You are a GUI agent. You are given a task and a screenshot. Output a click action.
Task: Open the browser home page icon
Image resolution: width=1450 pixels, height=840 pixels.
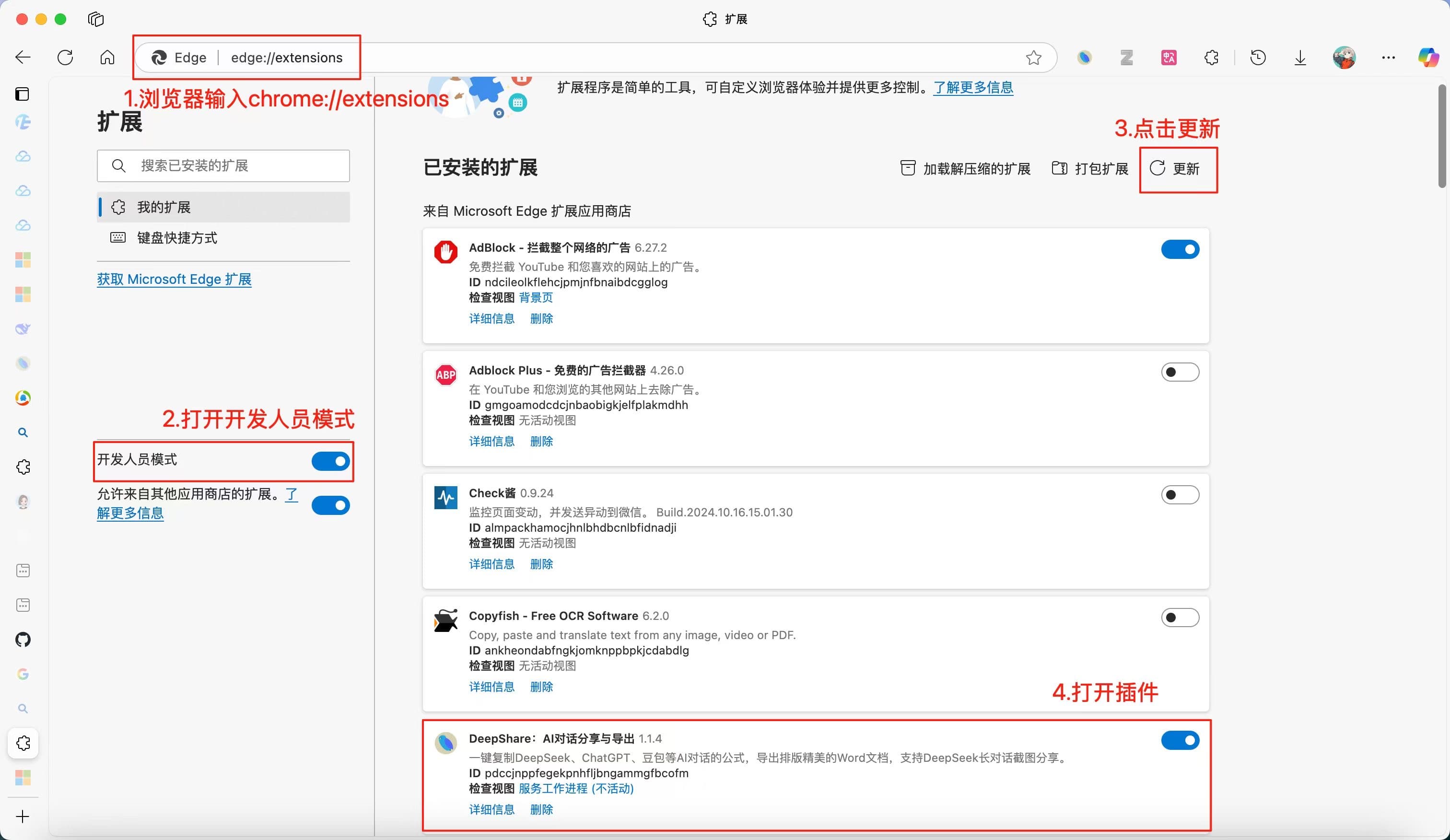[107, 58]
